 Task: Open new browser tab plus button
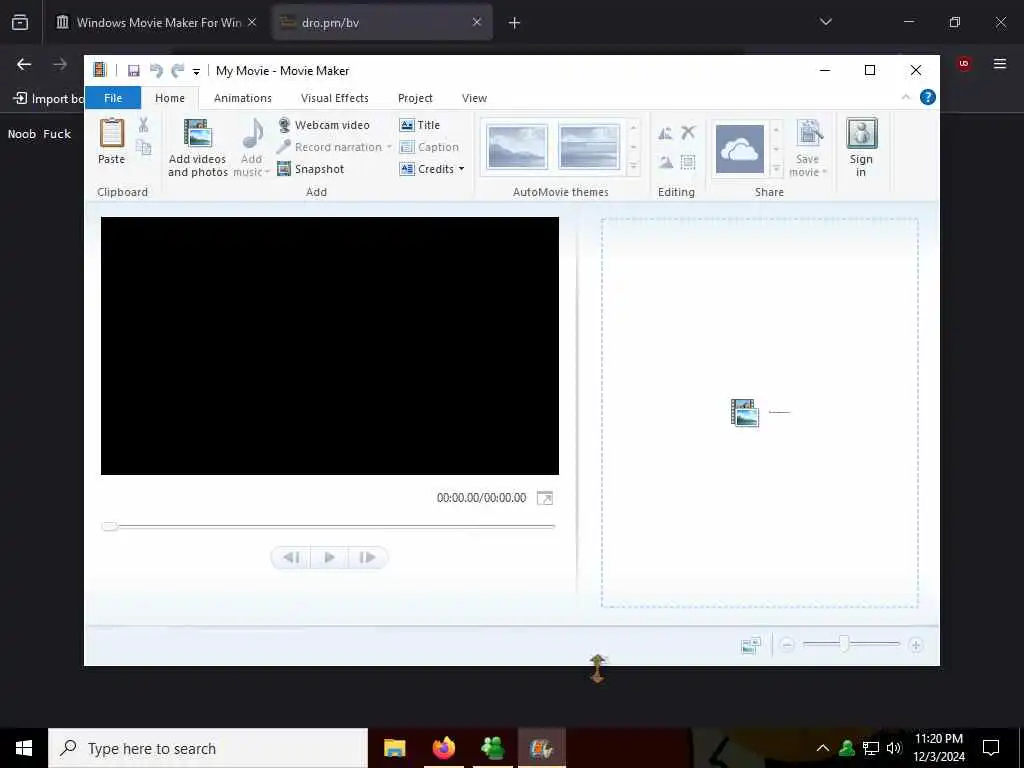pyautogui.click(x=515, y=23)
